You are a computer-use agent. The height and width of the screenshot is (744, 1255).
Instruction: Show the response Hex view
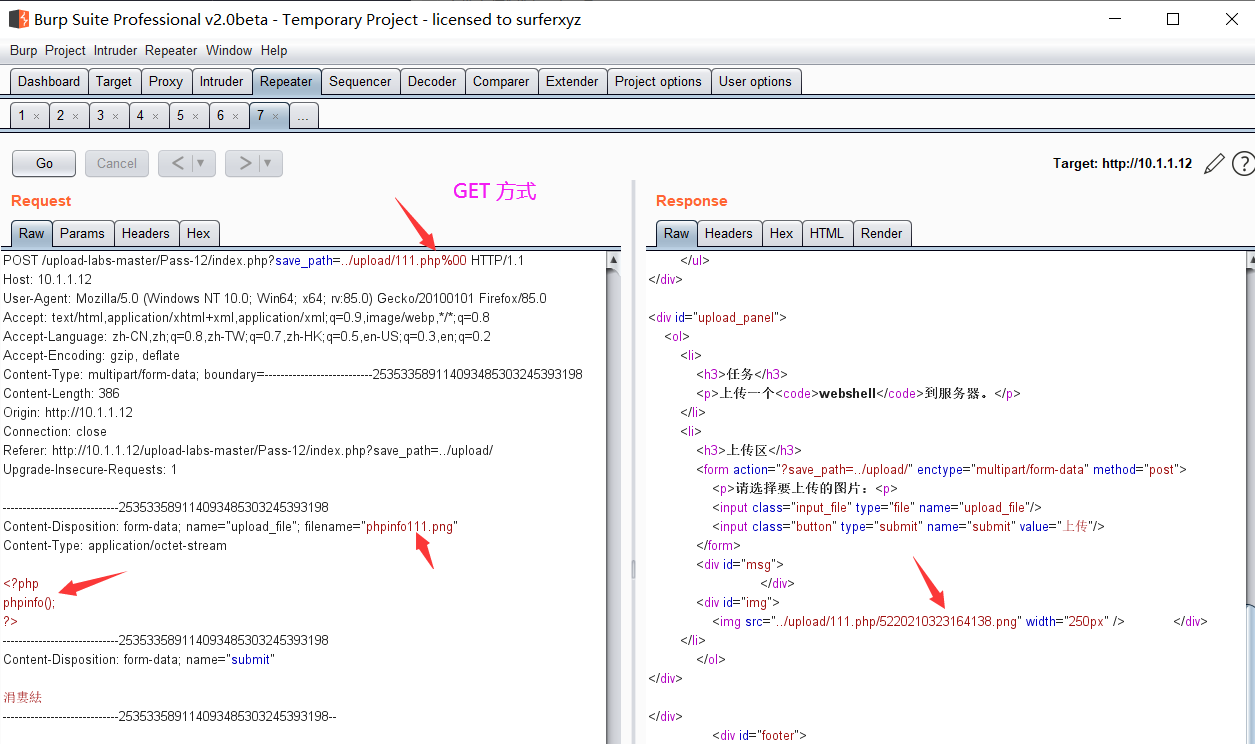tap(781, 233)
